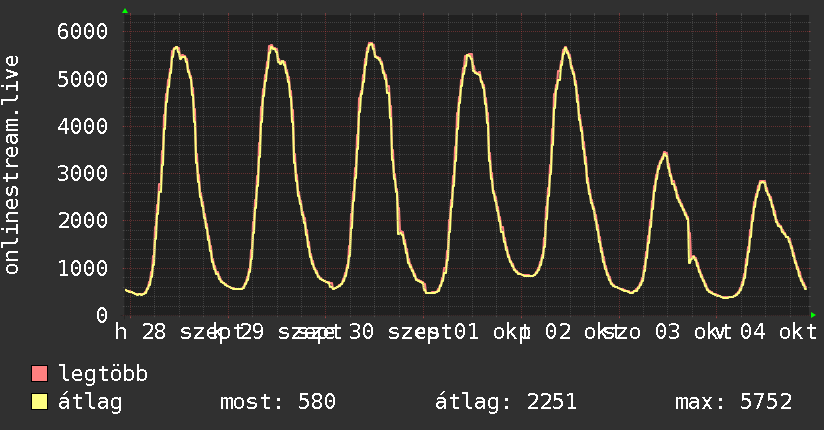Viewport: 824px width, 430px height.
Task: Click the yellow átlag legend swatch
Action: [x=39, y=401]
